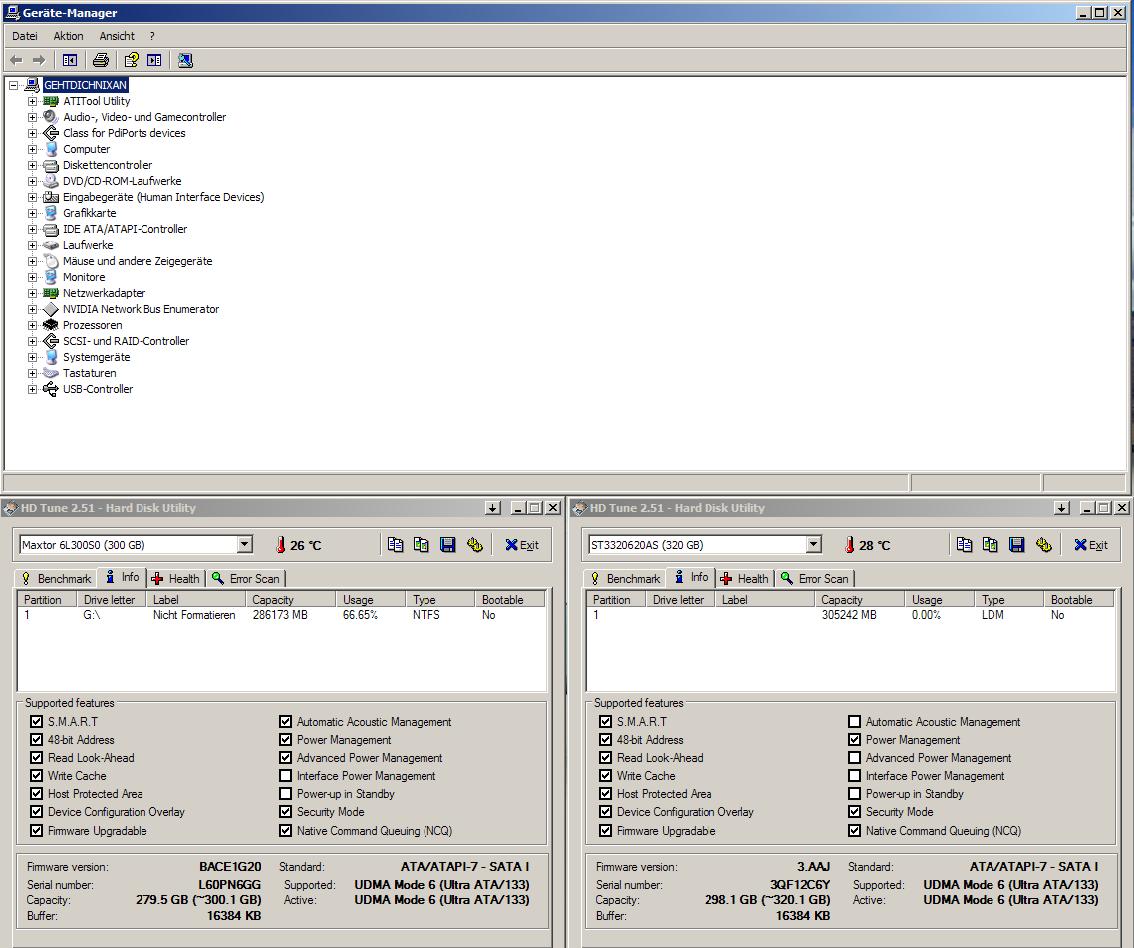
Task: Expand the IDE ATA/ATAPI-Controller node
Action: tap(32, 229)
